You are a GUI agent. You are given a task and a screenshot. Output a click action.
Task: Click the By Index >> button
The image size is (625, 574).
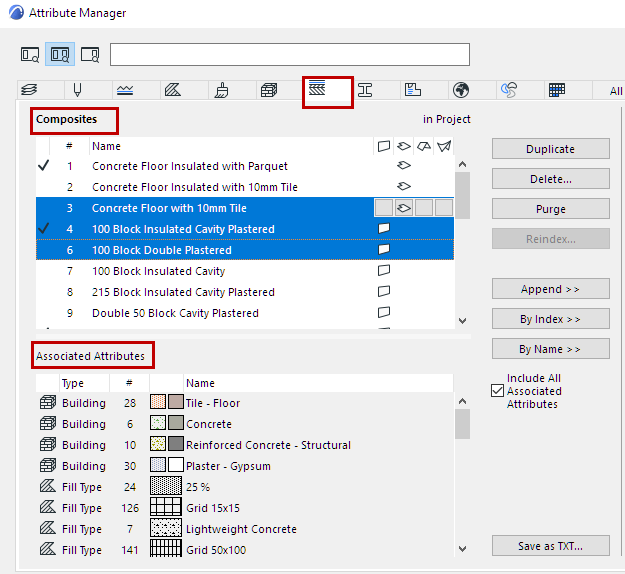coord(550,319)
